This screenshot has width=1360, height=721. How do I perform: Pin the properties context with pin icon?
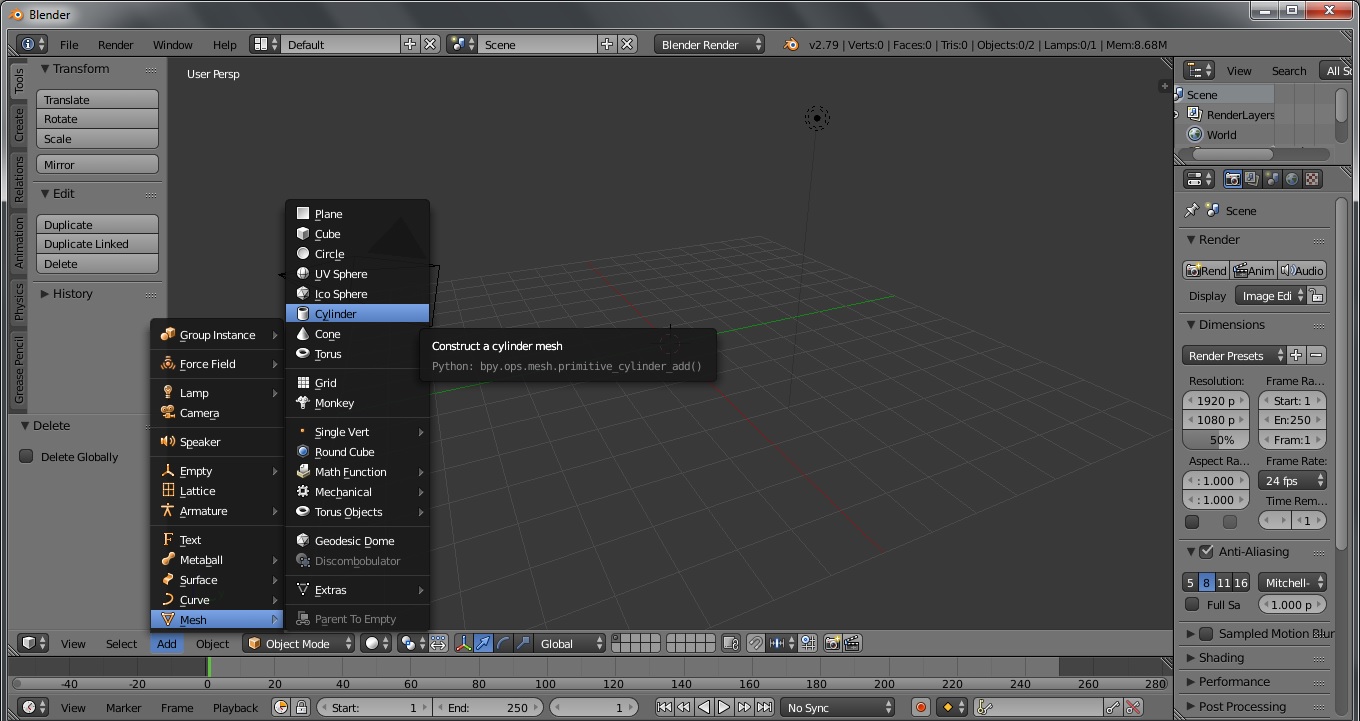(1191, 210)
